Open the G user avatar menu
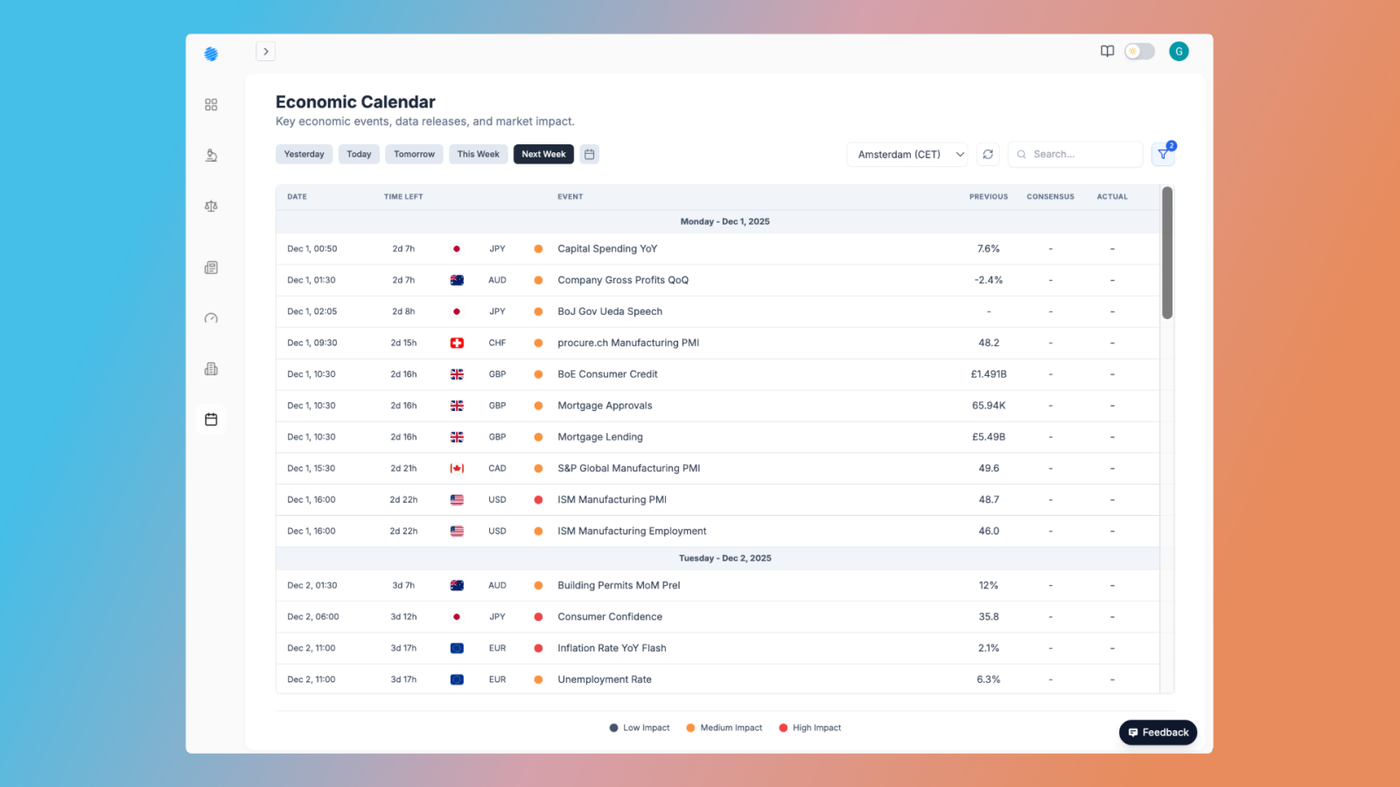The image size is (1400, 787). (x=1179, y=51)
